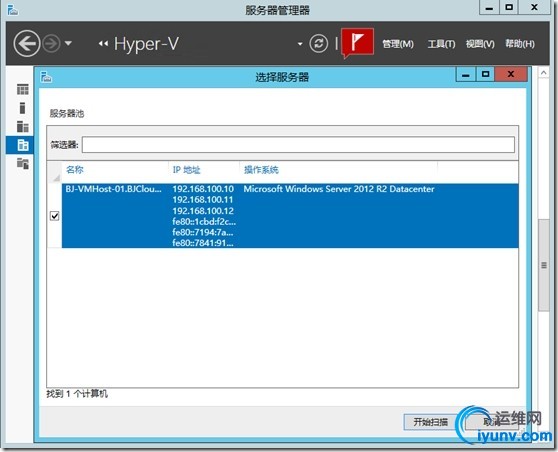Select the highlighted Hyper-V sidebar icon
The height and width of the screenshot is (452, 558).
(x=20, y=145)
